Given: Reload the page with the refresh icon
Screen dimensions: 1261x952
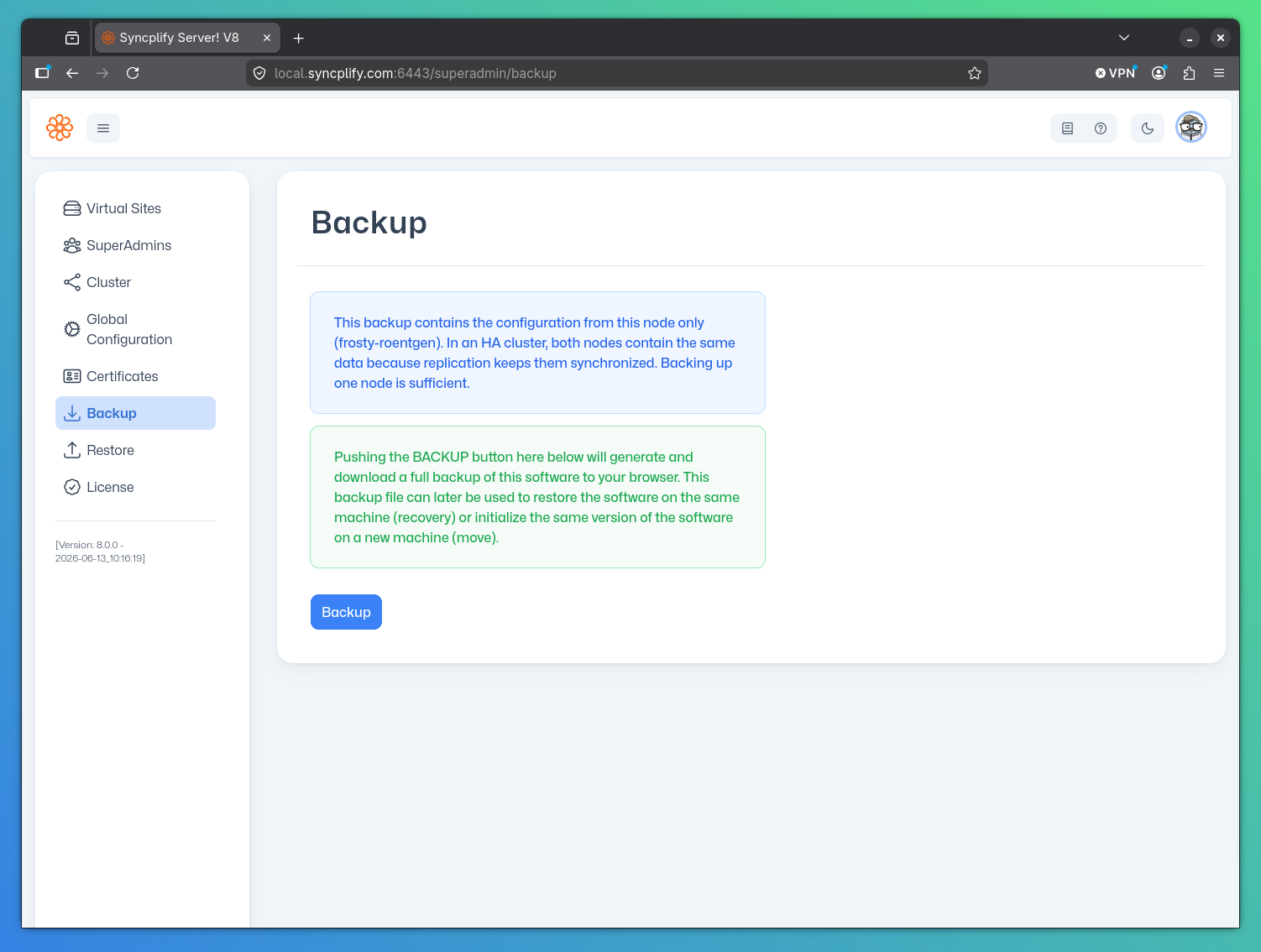Looking at the screenshot, I should (x=133, y=73).
